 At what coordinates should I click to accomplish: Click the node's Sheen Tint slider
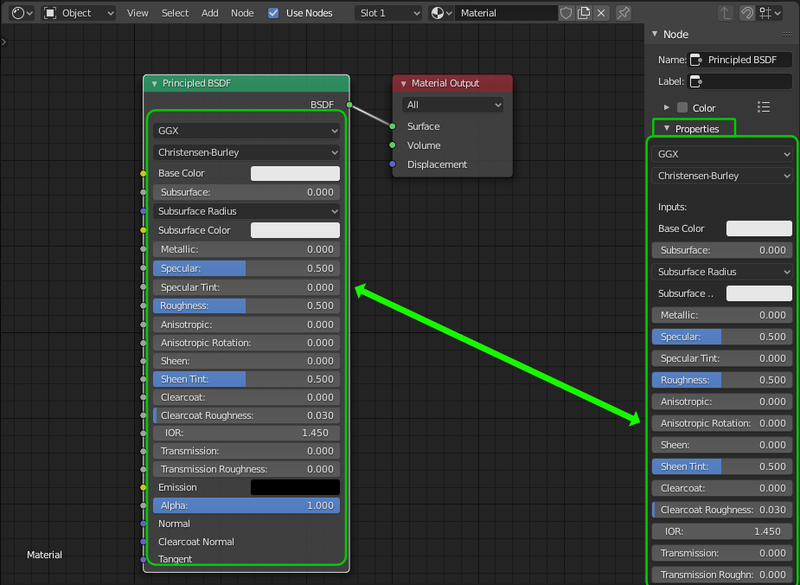point(247,379)
